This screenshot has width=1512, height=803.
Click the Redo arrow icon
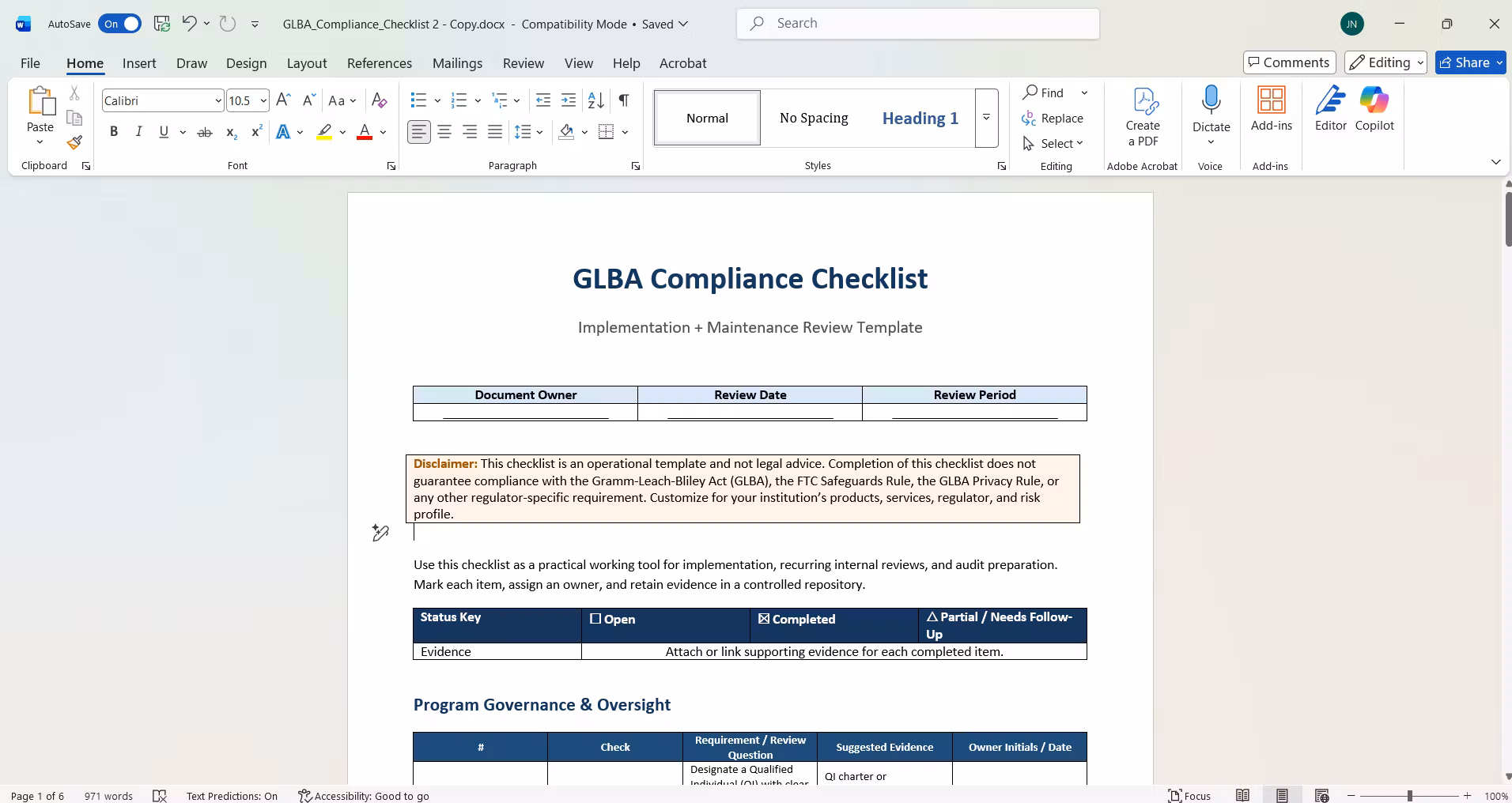click(228, 24)
